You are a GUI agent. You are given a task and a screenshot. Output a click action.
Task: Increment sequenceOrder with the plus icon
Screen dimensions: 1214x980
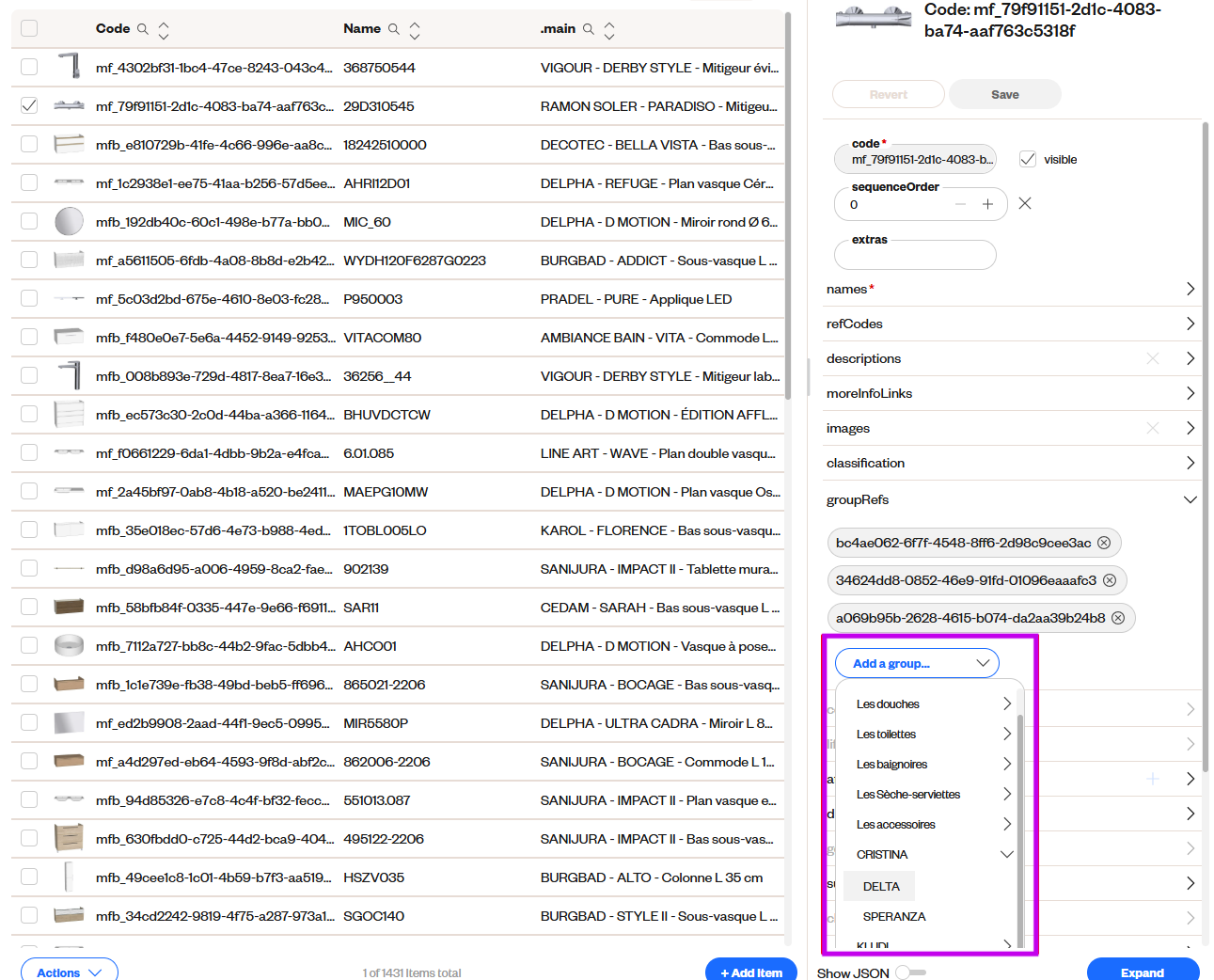(987, 204)
